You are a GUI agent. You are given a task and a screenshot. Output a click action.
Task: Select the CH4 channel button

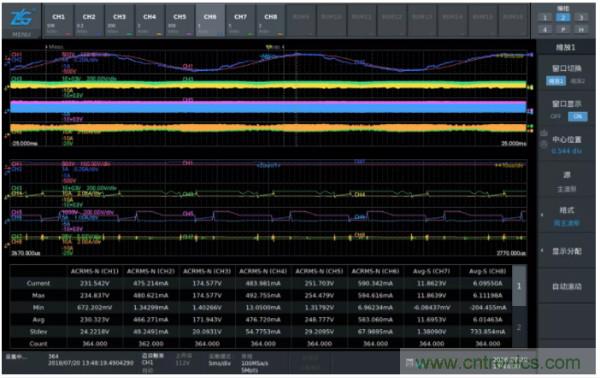tap(149, 21)
